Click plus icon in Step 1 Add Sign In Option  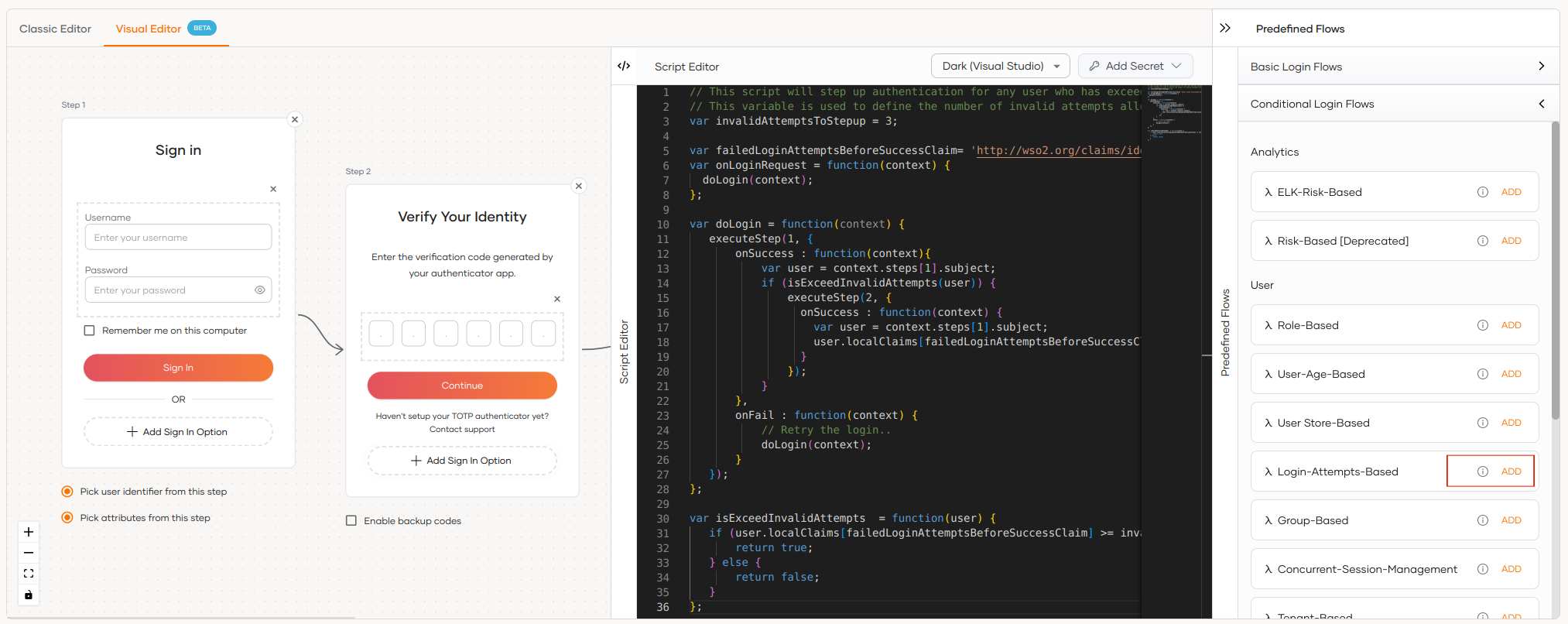[132, 432]
